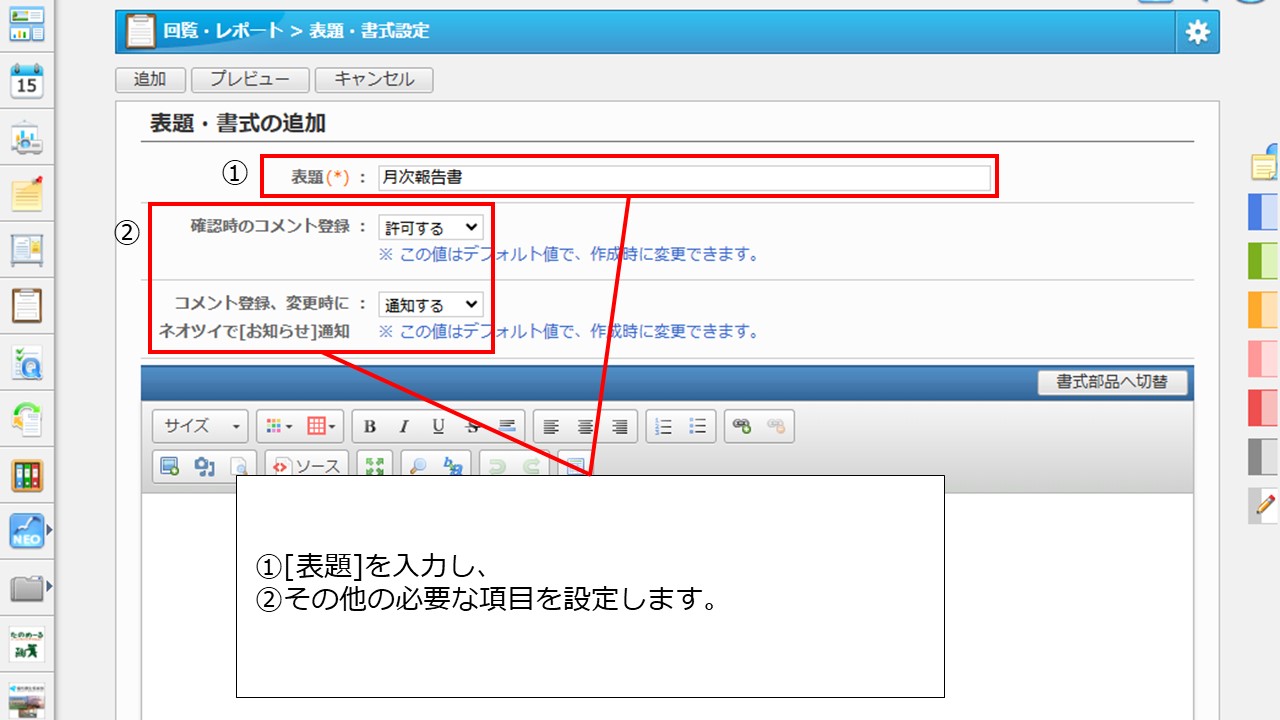Select the blue color tab at right
The image size is (1280, 720).
(1264, 212)
